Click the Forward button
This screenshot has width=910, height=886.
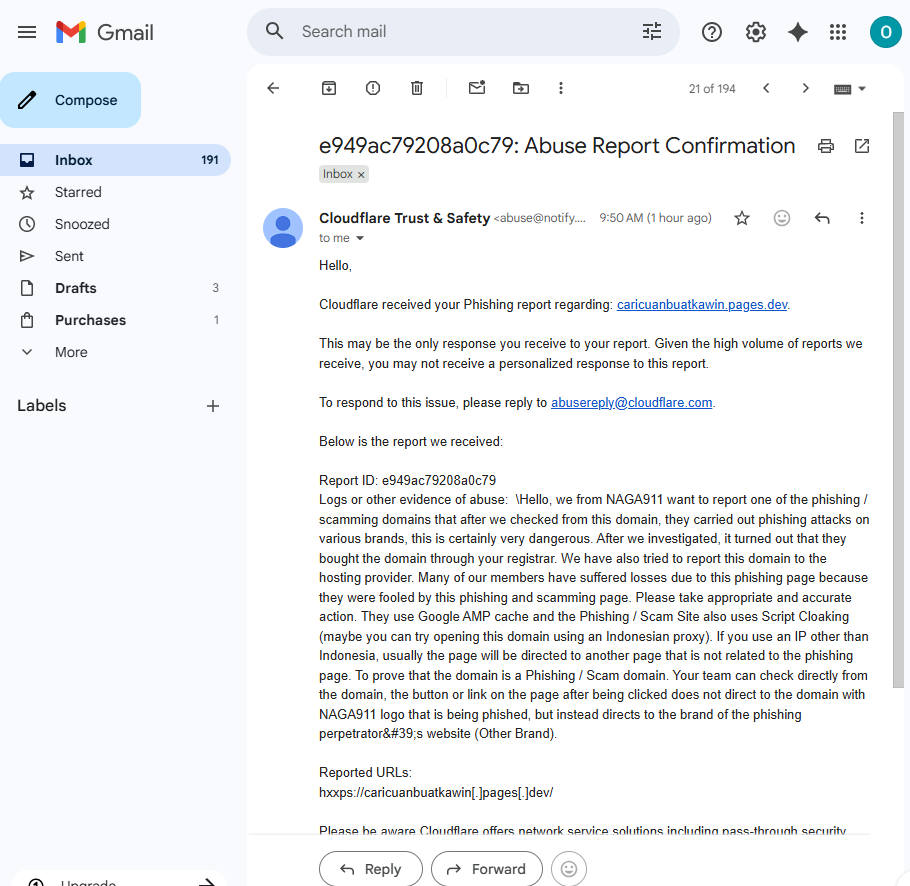(487, 869)
